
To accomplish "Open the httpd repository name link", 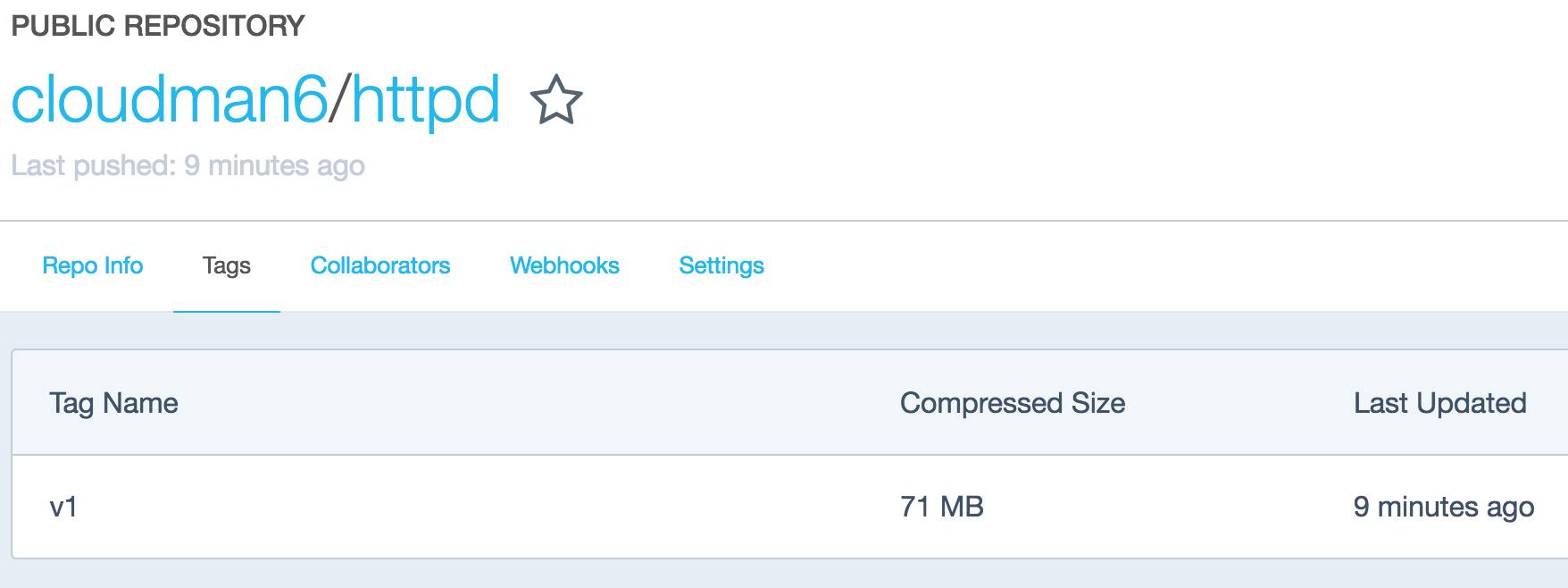I will (425, 101).
